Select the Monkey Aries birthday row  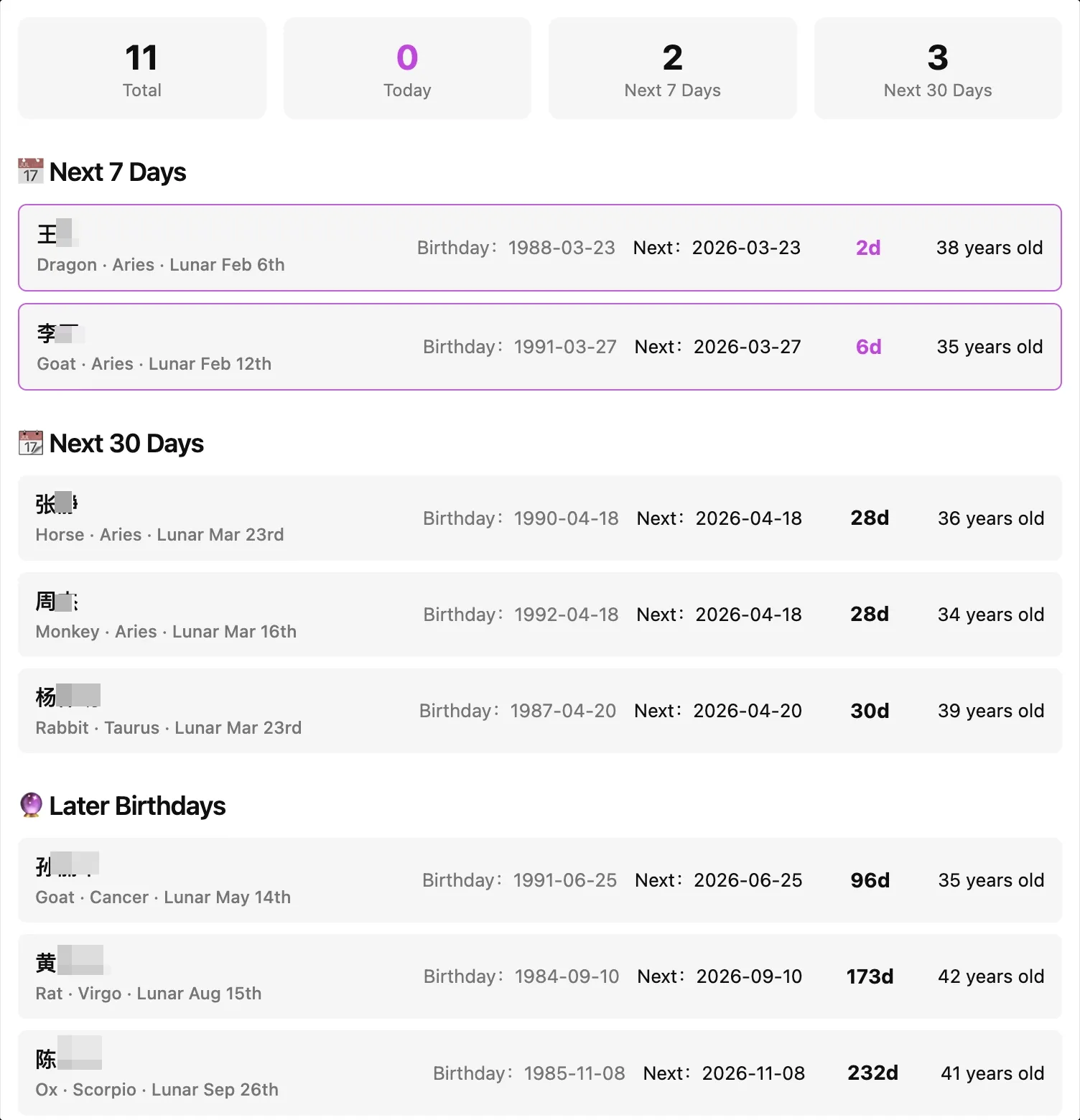(540, 614)
